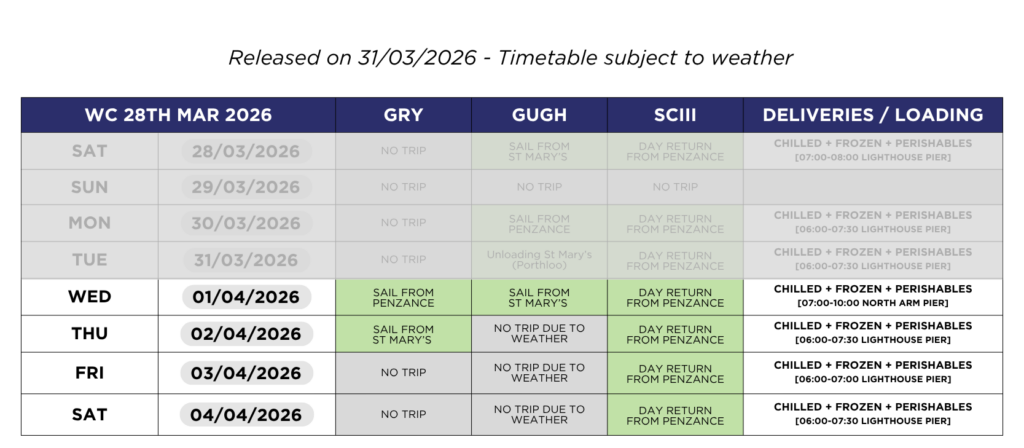Click the SCIII column header
The height and width of the screenshot is (448, 1024).
(x=675, y=115)
